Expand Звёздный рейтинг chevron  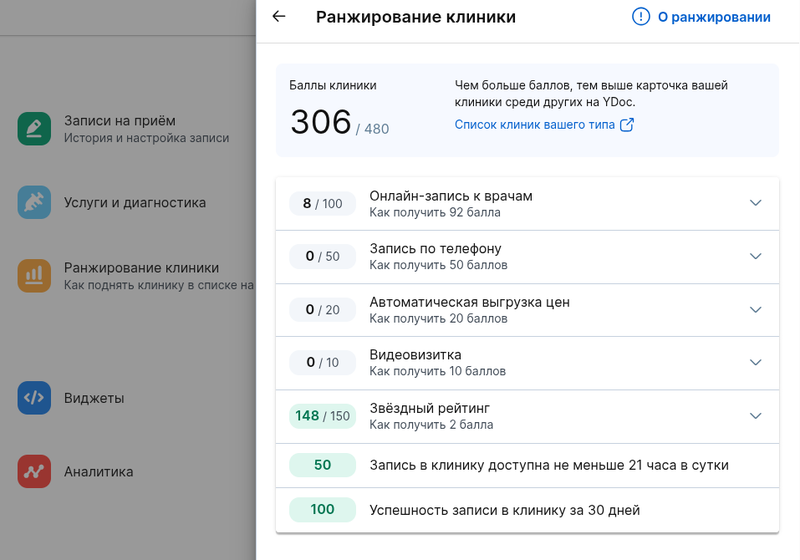[x=756, y=416]
